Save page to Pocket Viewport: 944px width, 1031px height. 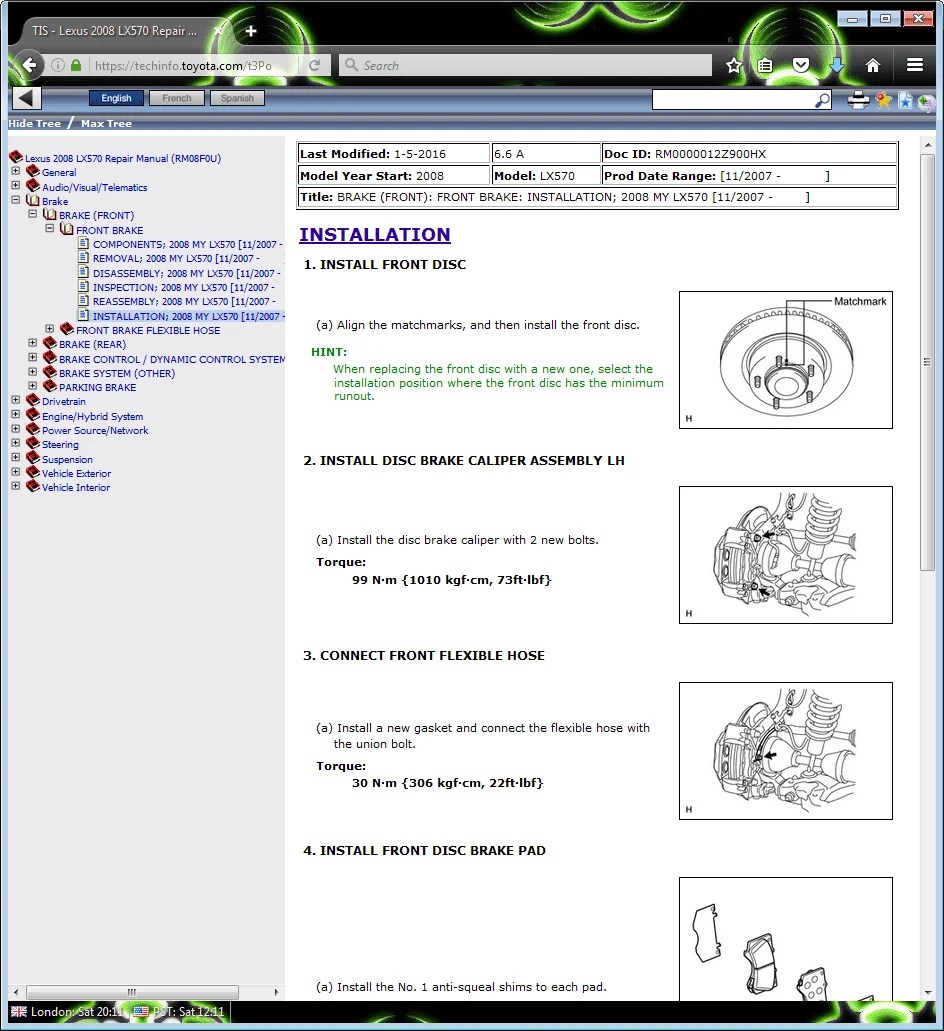[801, 64]
